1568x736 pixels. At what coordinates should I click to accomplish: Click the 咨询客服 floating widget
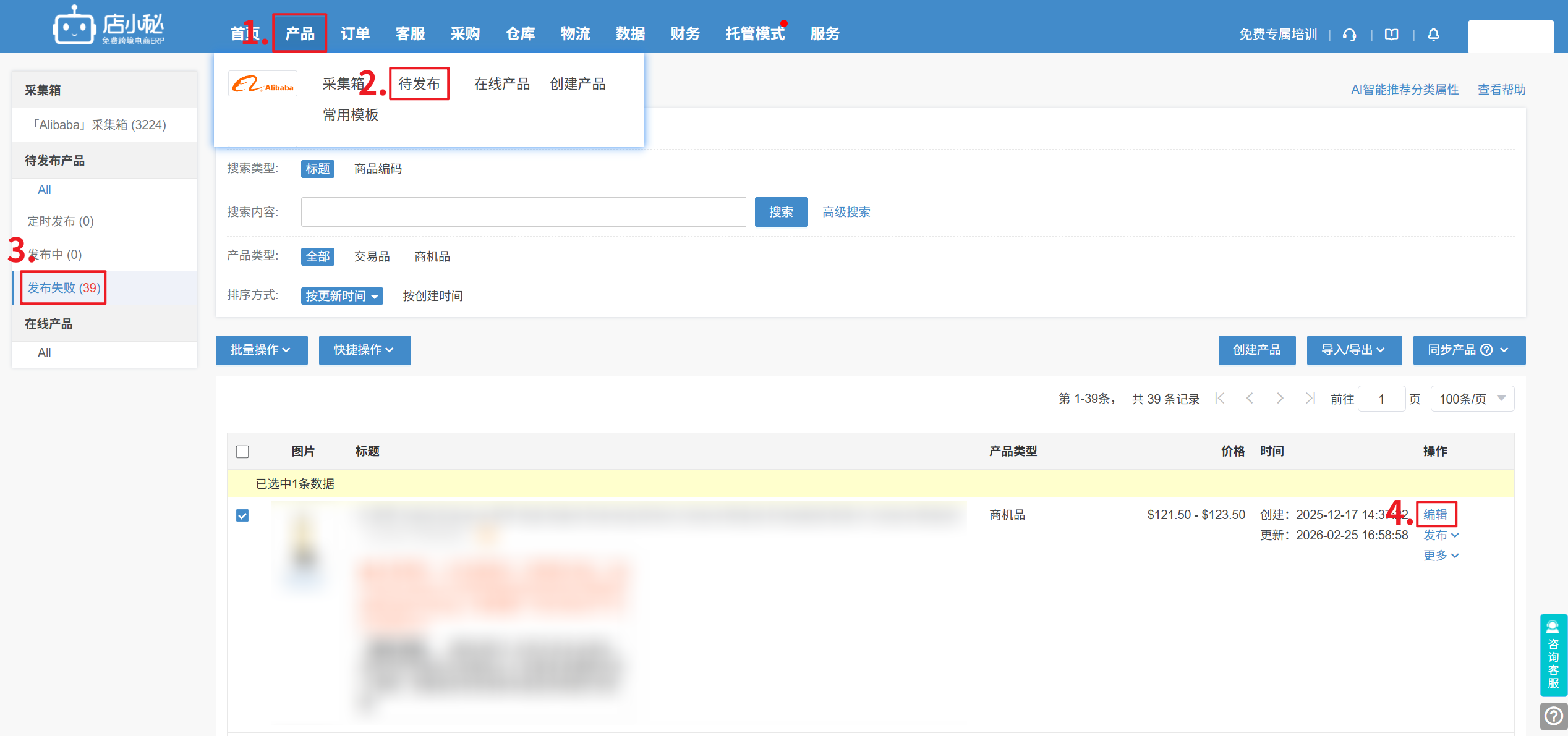click(1553, 655)
